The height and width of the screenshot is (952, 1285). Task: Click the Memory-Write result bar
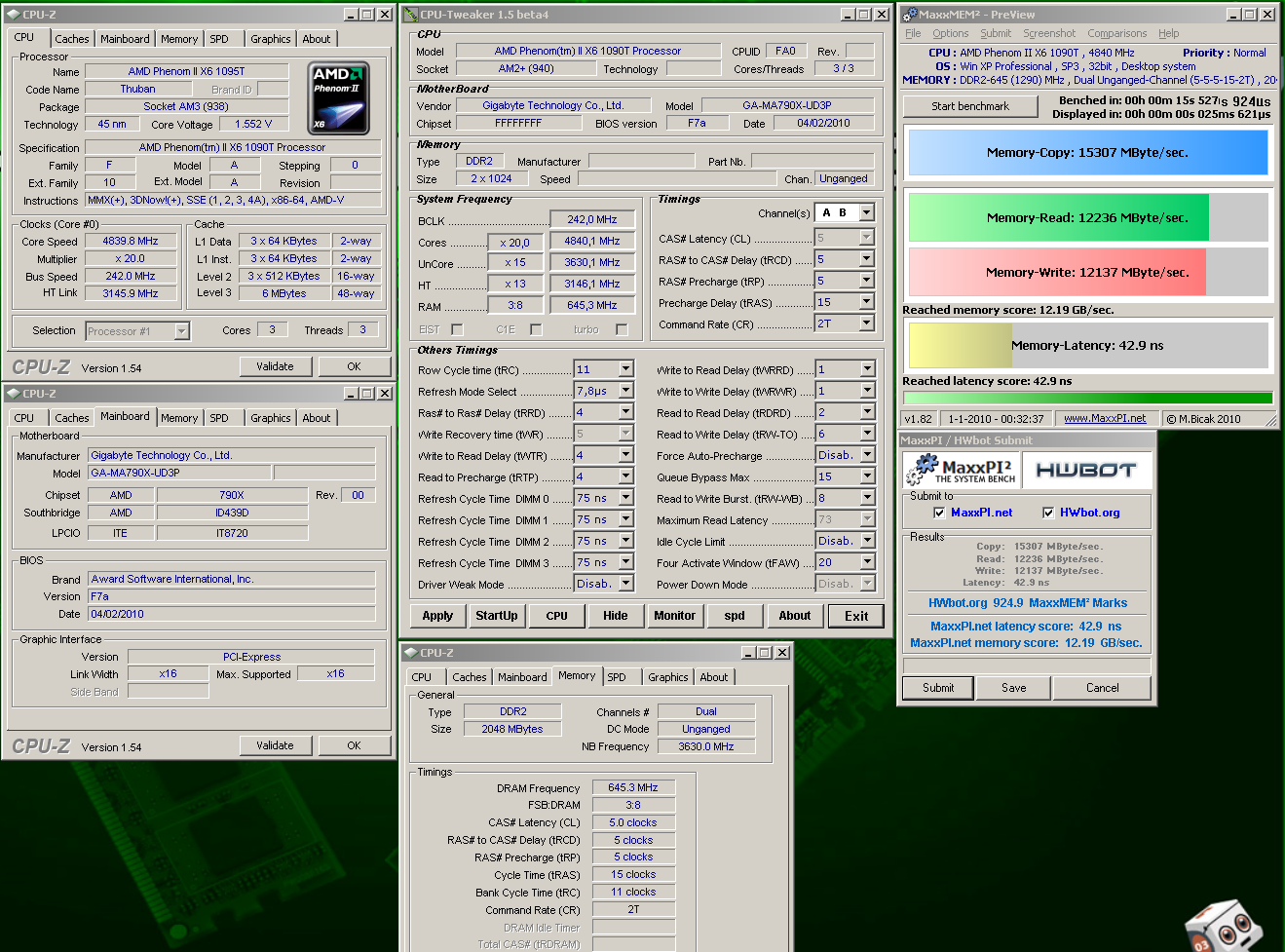1088,272
